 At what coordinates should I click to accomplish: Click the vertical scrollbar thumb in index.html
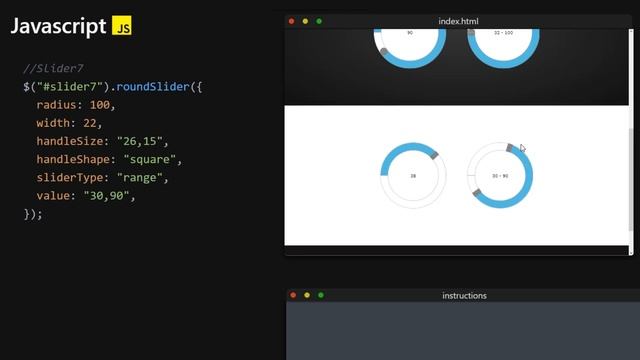coord(631,180)
